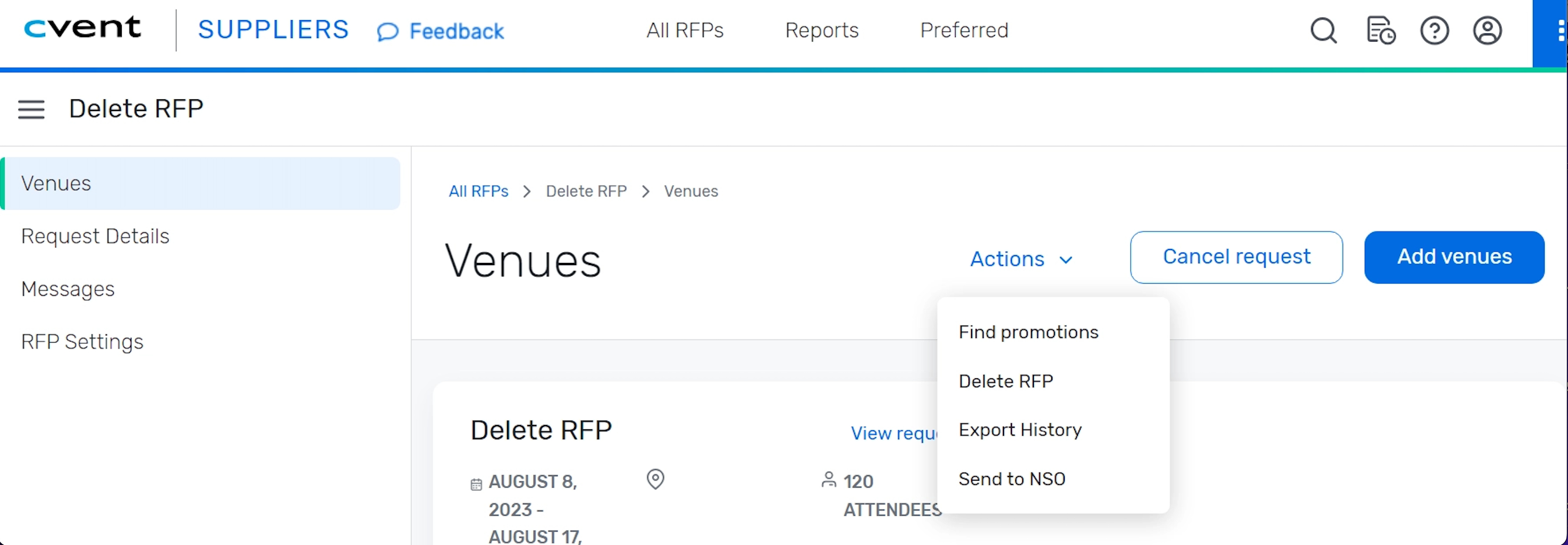
Task: Click the Feedback speech bubble icon
Action: pos(387,32)
